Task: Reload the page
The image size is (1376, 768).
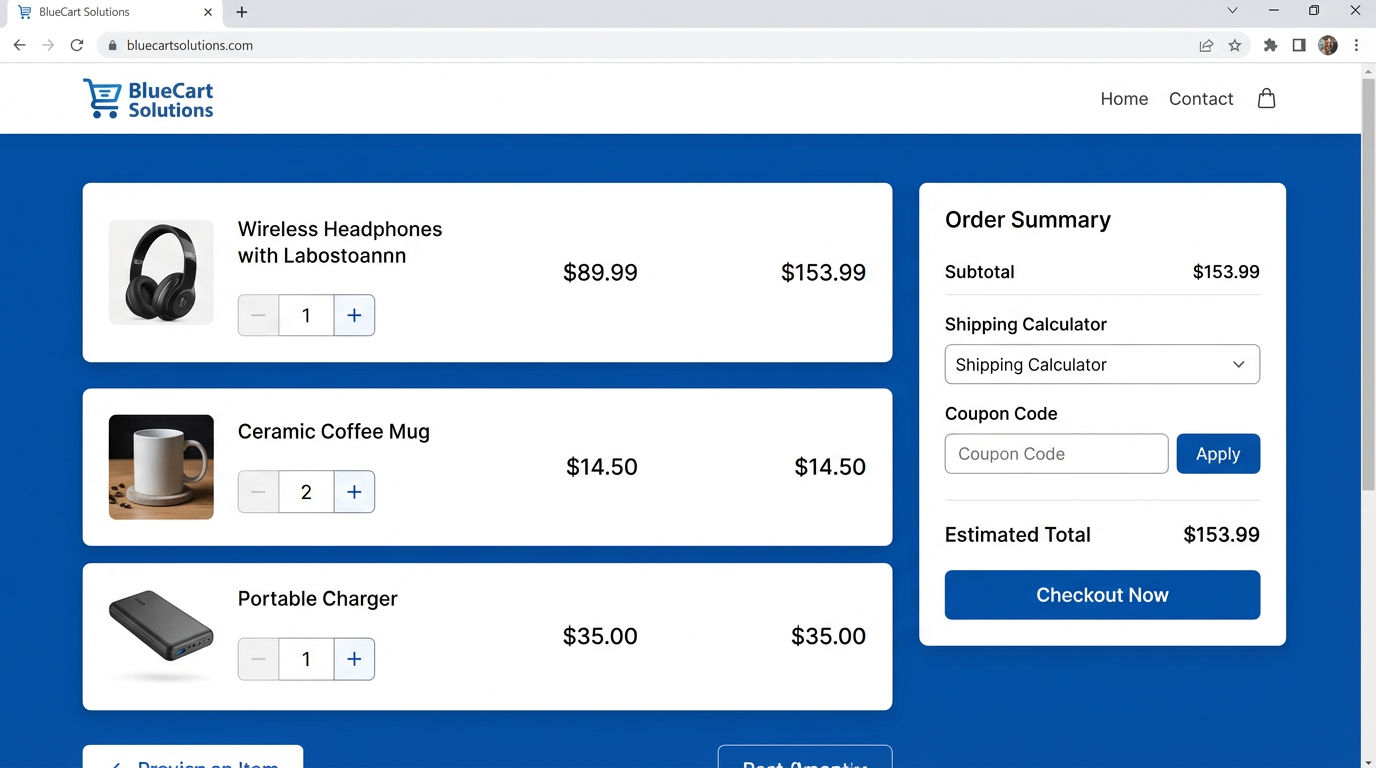Action: tap(77, 45)
